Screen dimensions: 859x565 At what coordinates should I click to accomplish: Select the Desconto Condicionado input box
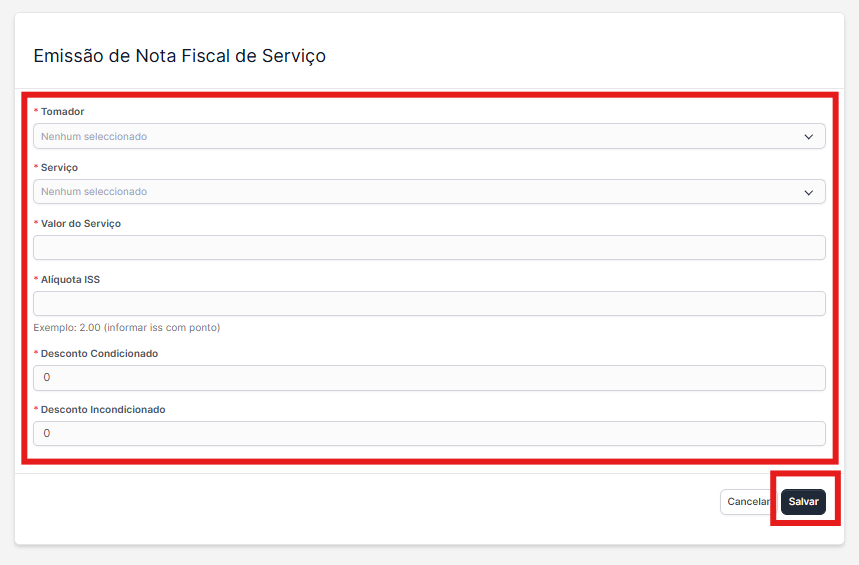coord(429,378)
